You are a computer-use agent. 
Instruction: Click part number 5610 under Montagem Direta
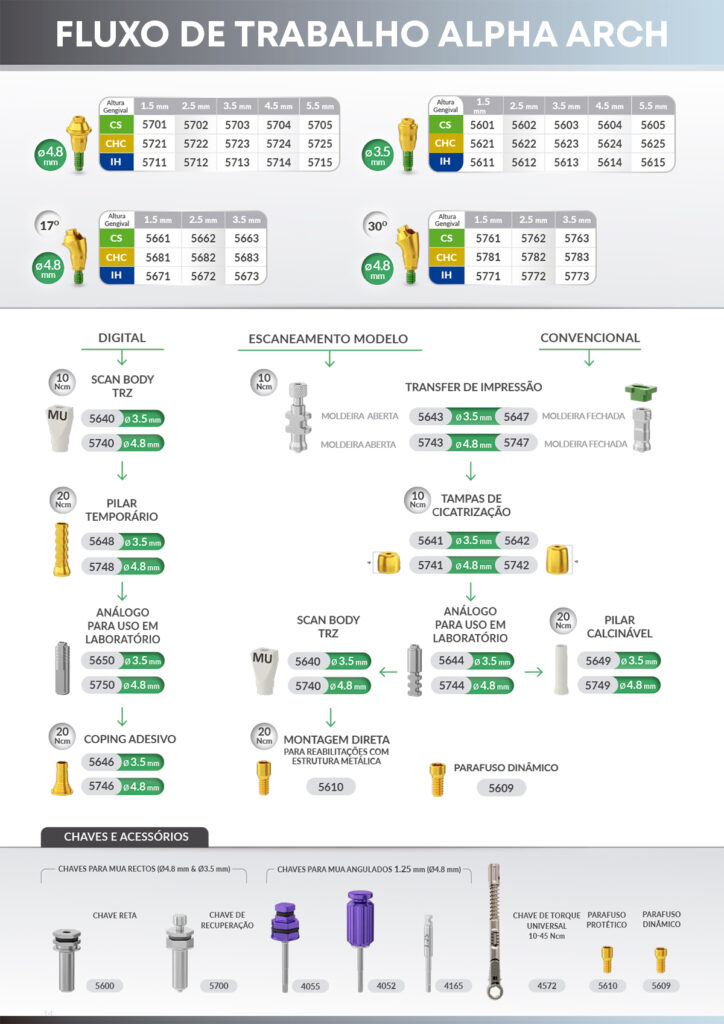[330, 787]
